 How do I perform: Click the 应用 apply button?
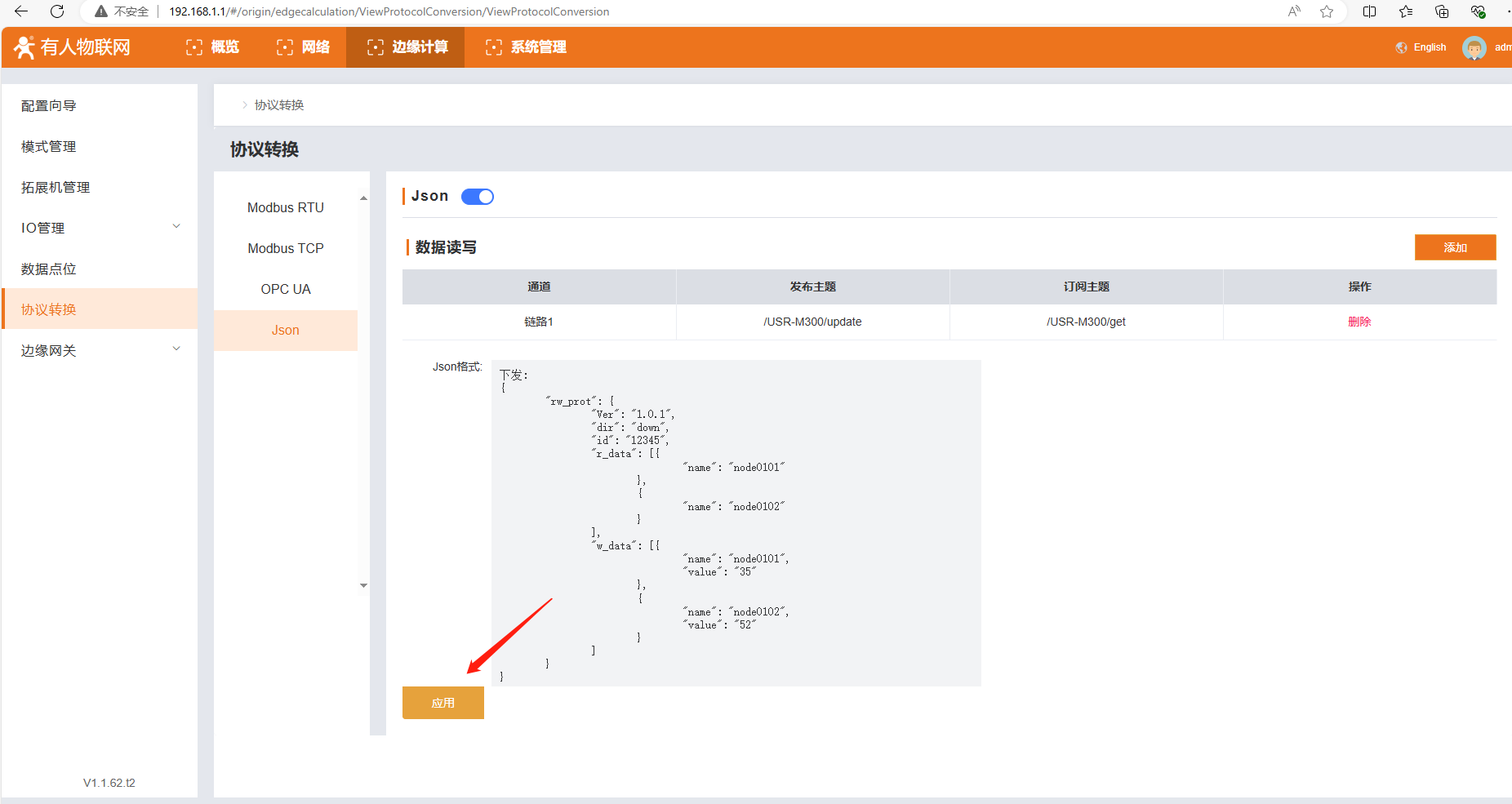tap(443, 703)
